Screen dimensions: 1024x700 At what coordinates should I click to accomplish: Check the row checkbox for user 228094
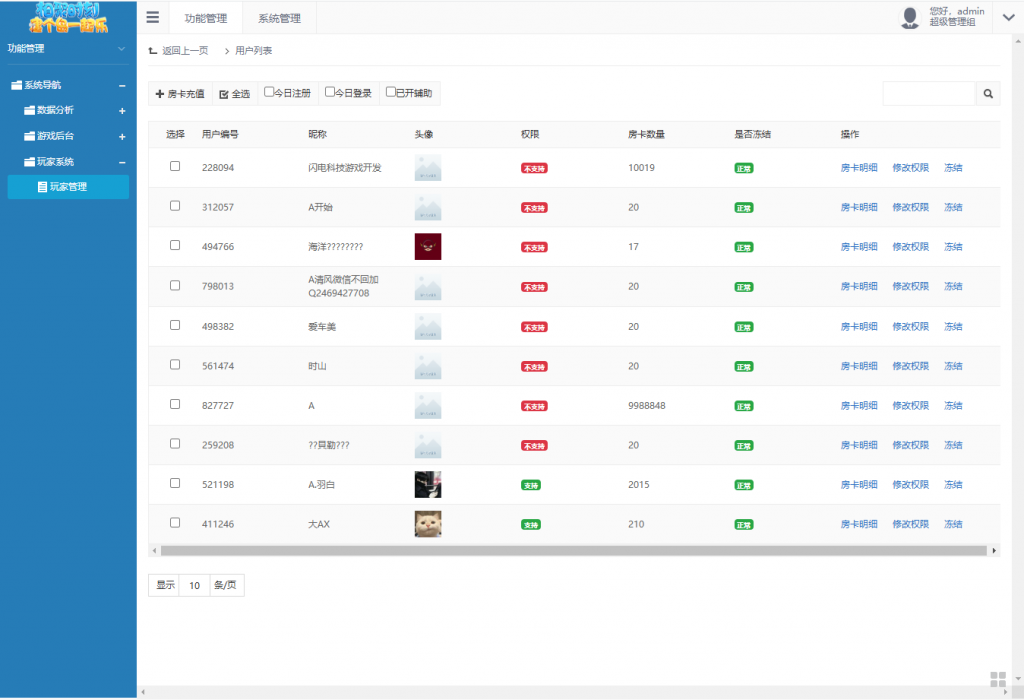[175, 166]
